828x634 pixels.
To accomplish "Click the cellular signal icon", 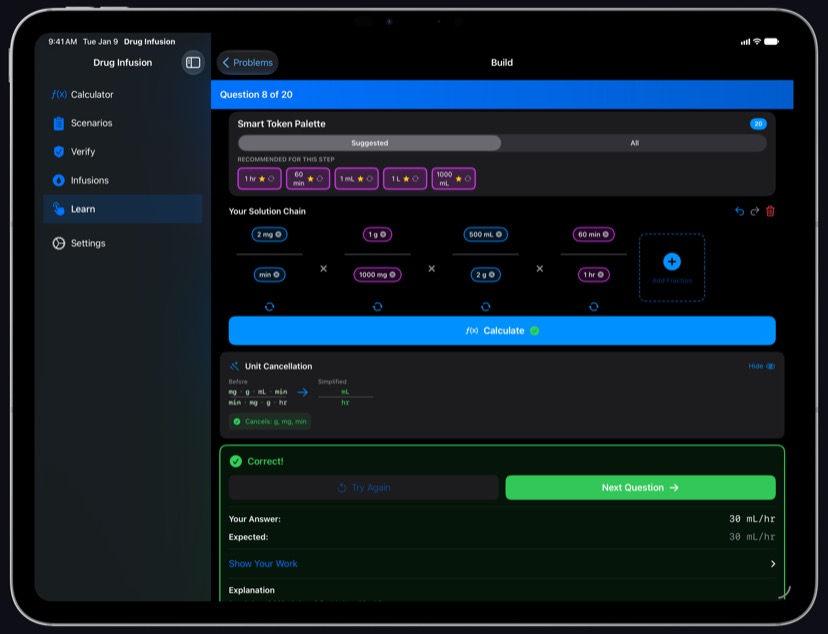I will click(745, 42).
